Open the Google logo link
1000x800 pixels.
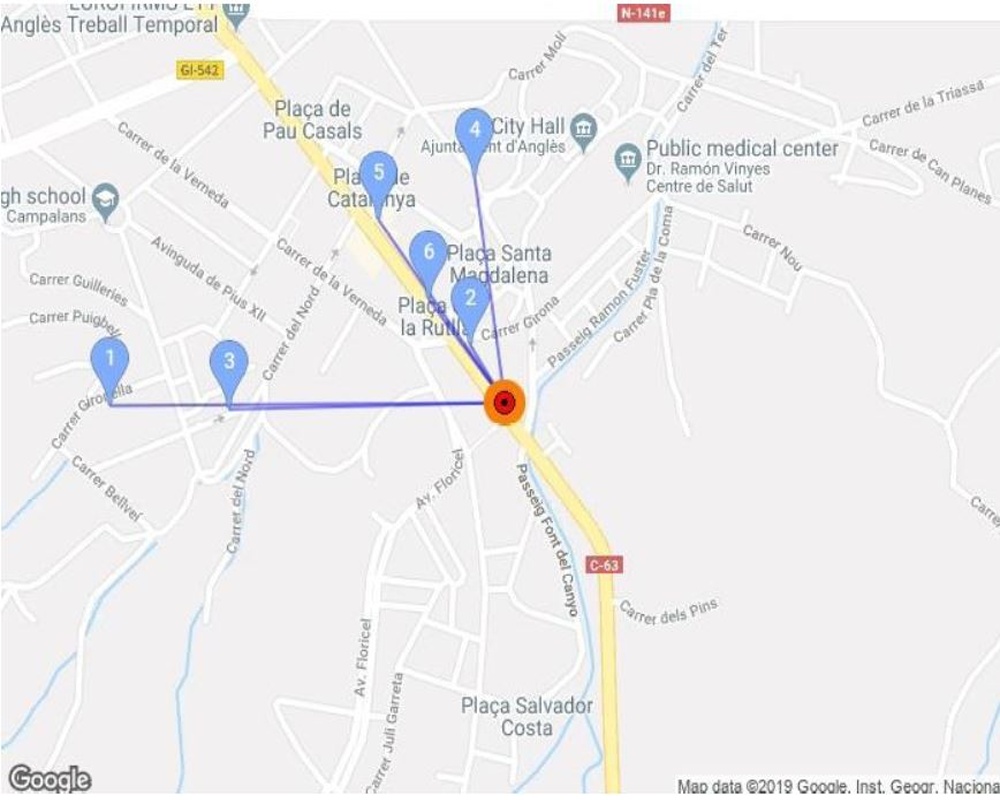pos(50,780)
